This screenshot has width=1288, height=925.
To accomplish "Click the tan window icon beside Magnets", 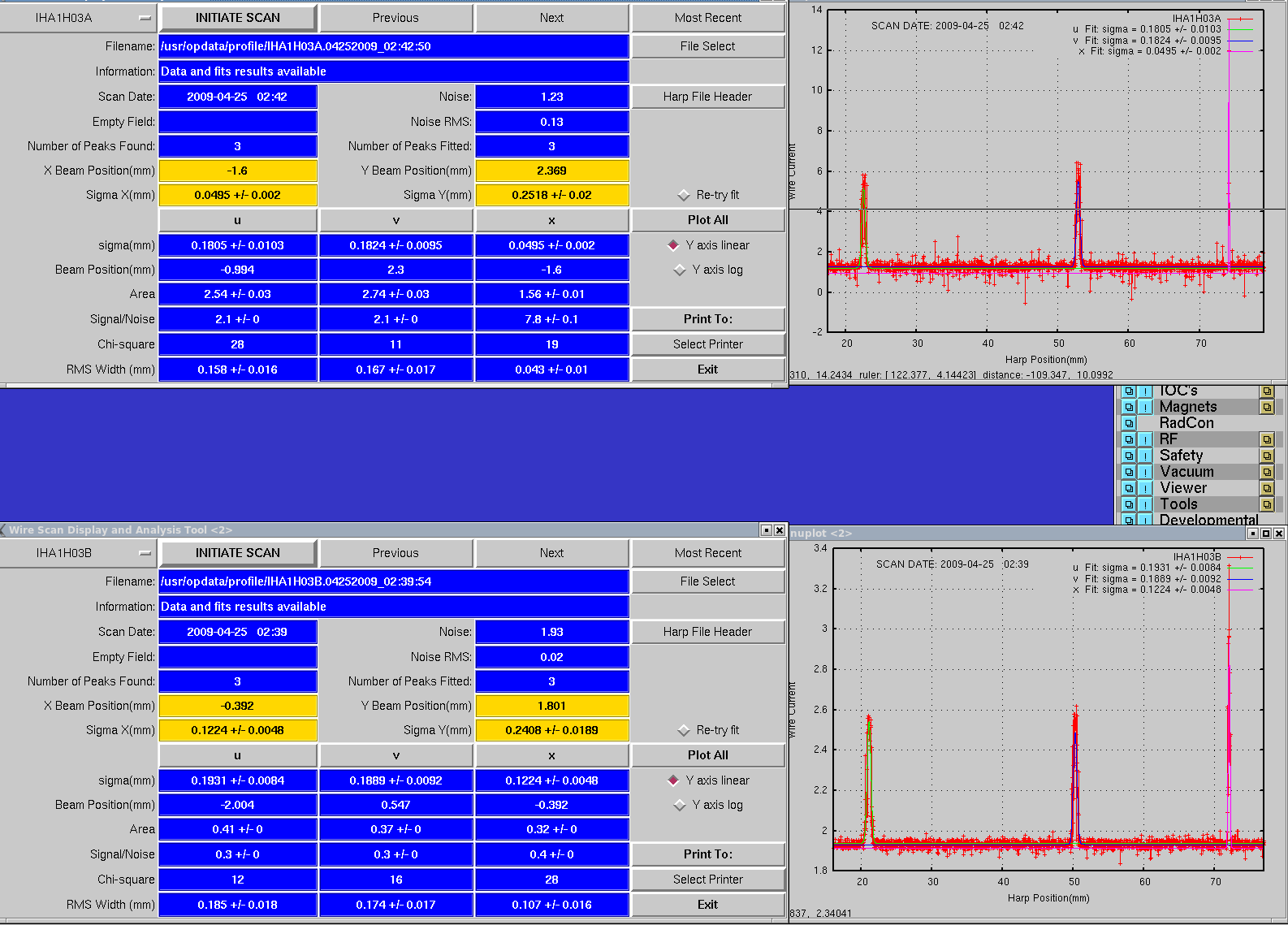I will coord(1267,407).
